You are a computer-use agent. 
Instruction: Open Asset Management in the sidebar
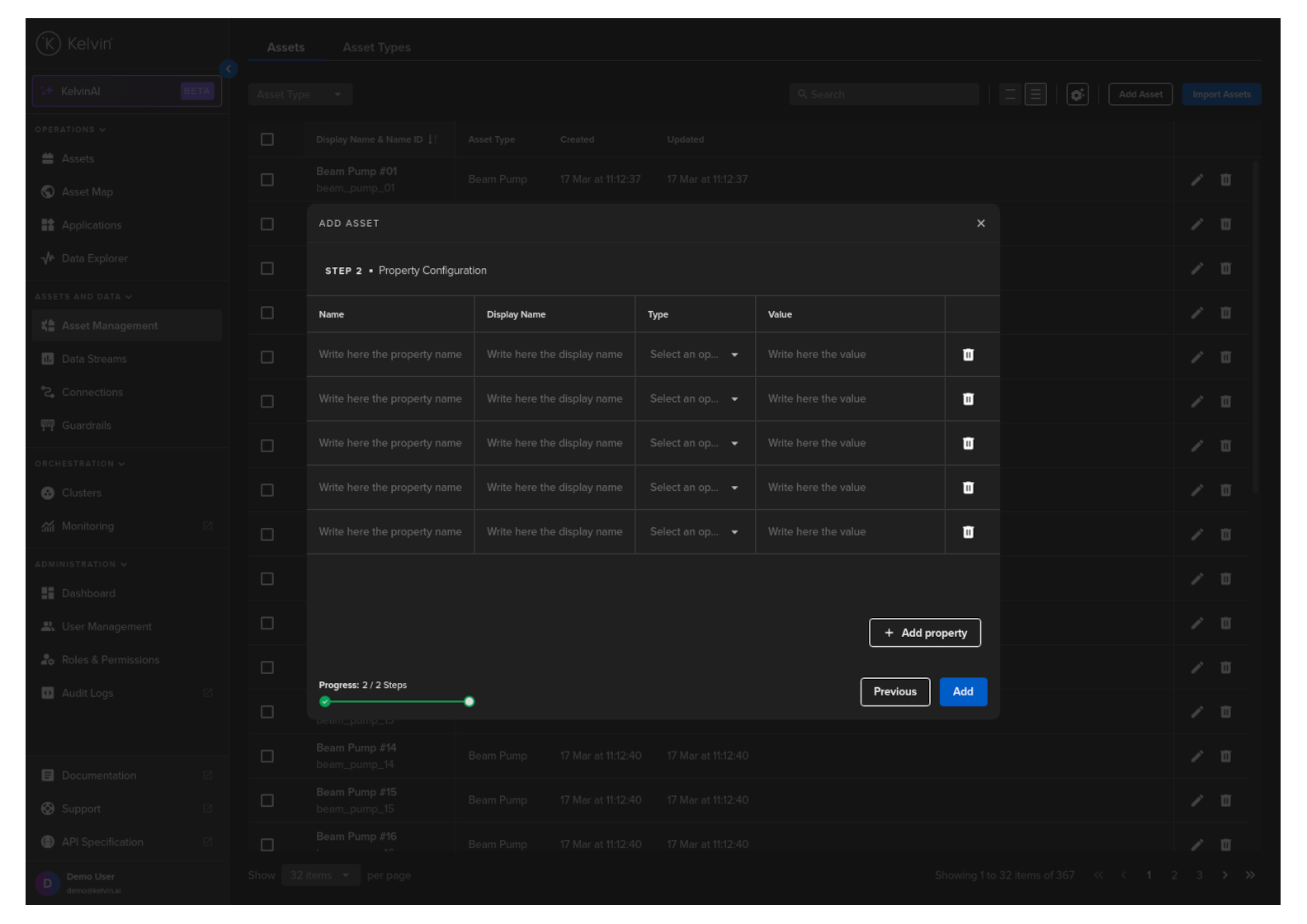click(109, 326)
